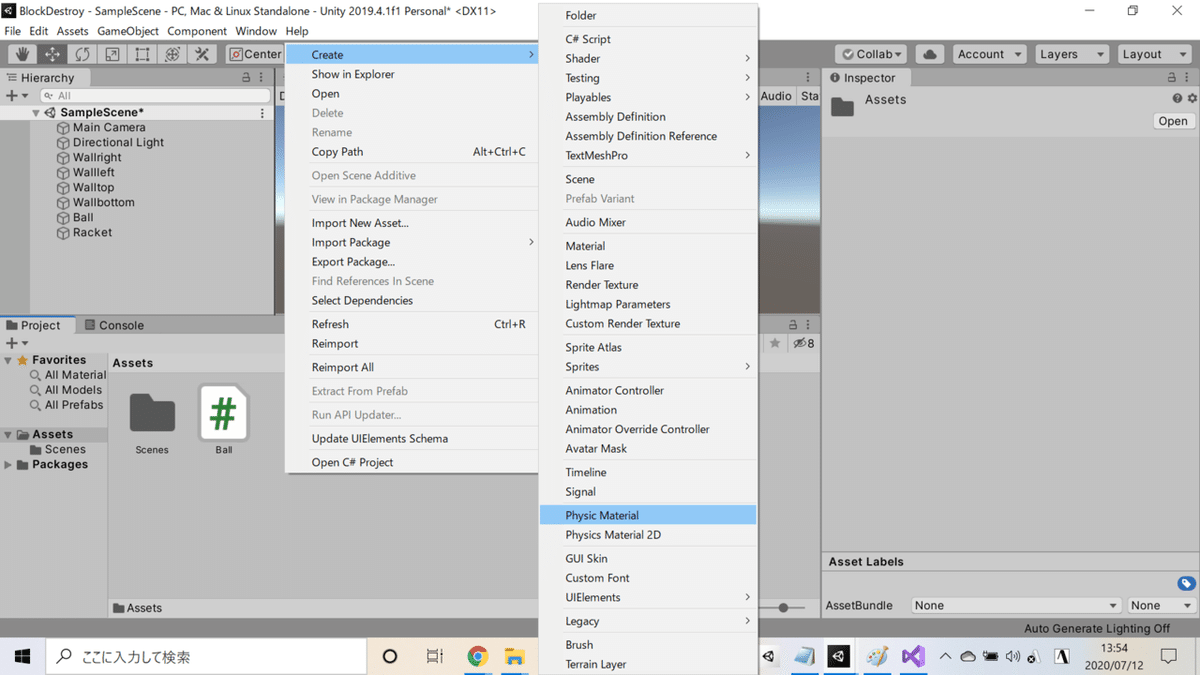1200x675 pixels.
Task: Select All Models saved search
Action: point(65,390)
